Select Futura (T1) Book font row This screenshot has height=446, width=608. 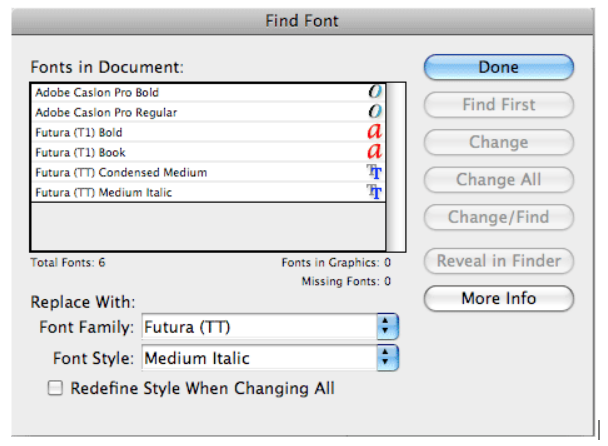click(x=209, y=152)
